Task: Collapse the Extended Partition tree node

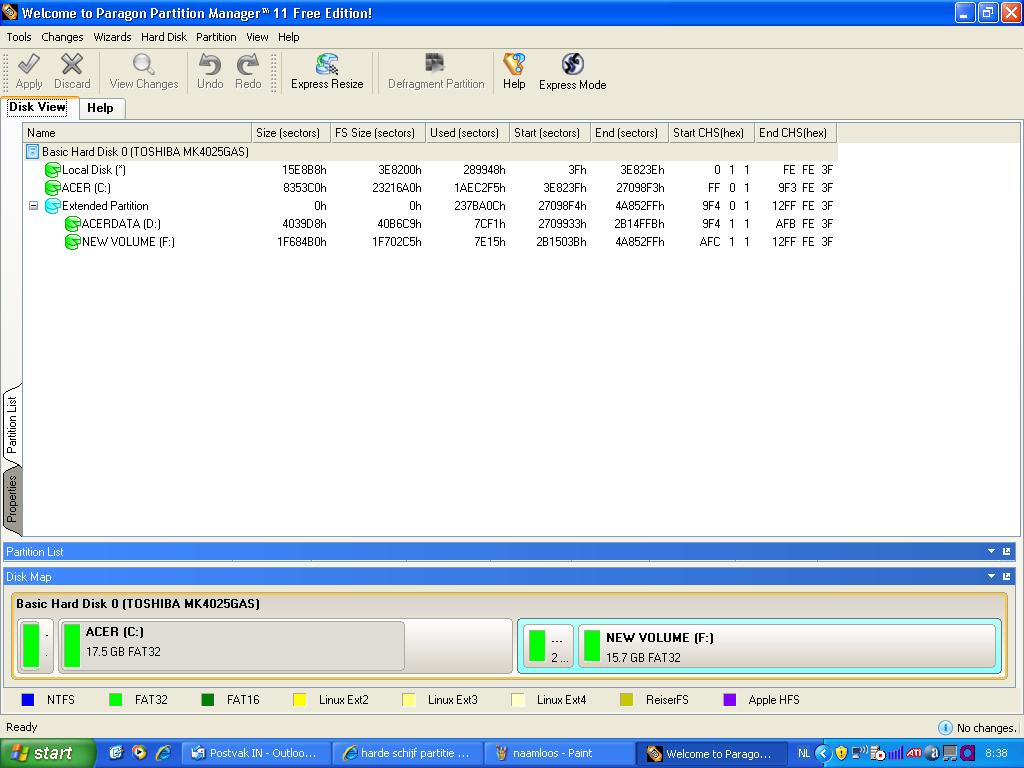Action: [33, 206]
